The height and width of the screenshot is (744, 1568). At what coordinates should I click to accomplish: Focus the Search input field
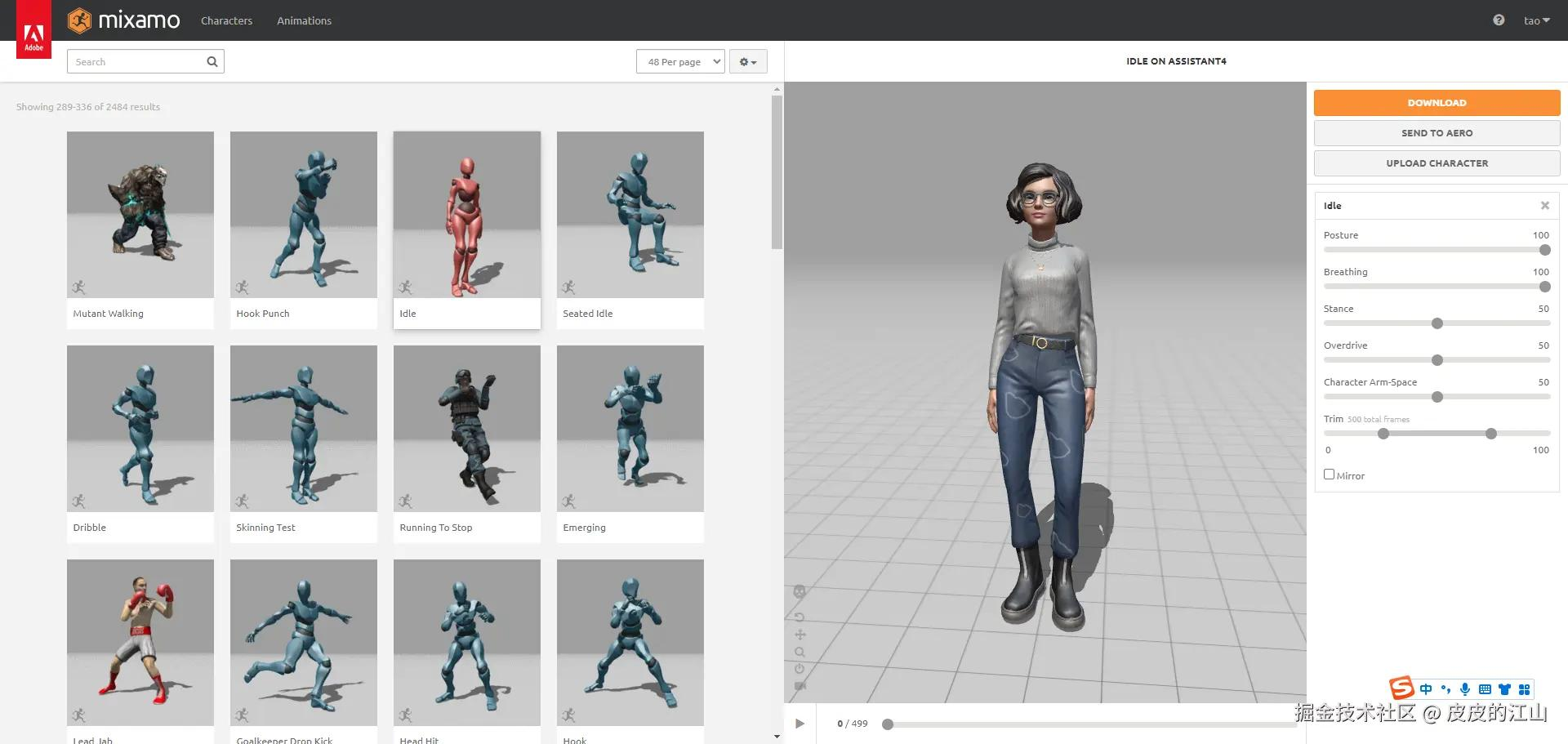145,61
